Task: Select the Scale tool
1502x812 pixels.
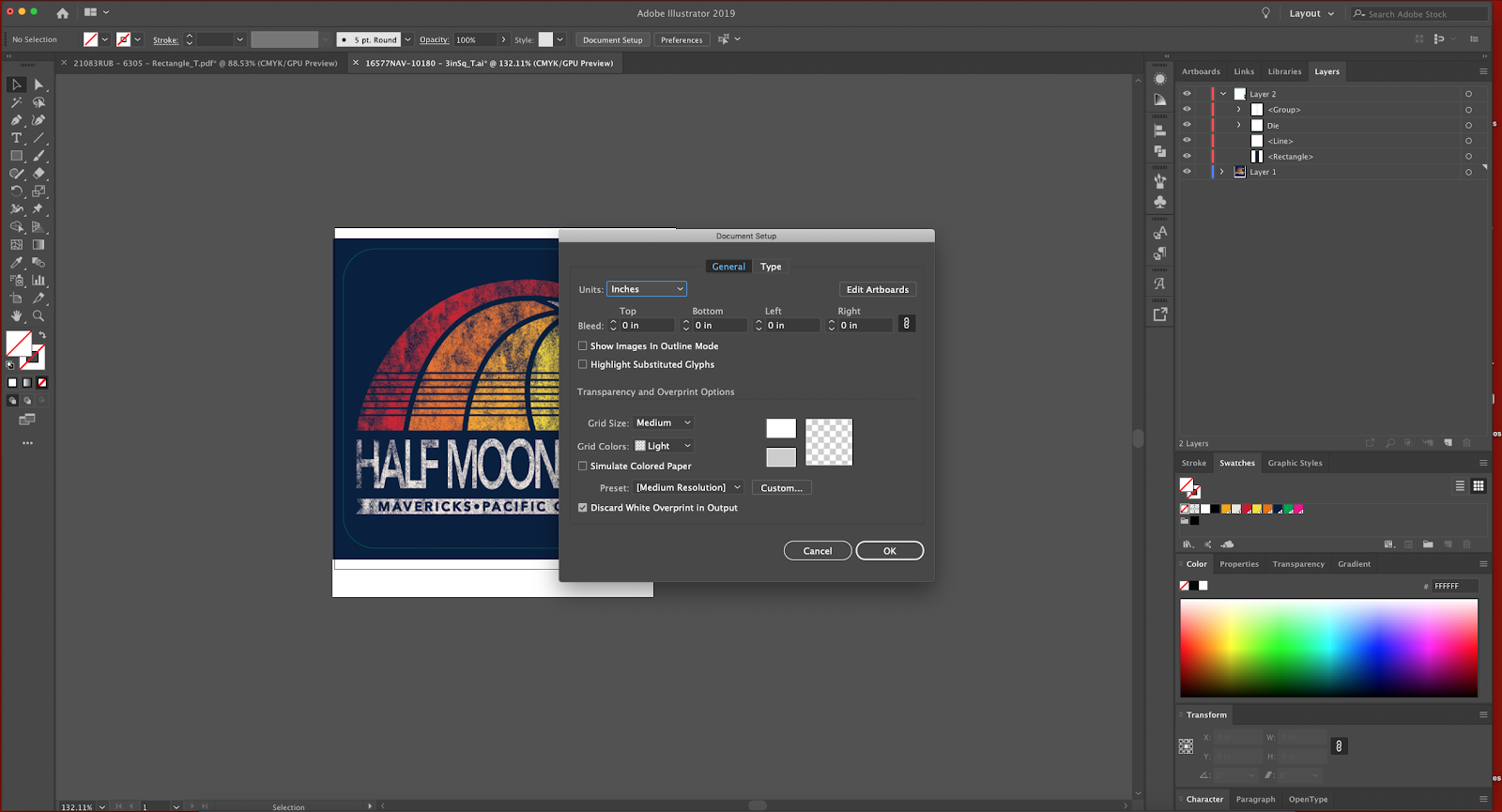Action: (x=38, y=192)
